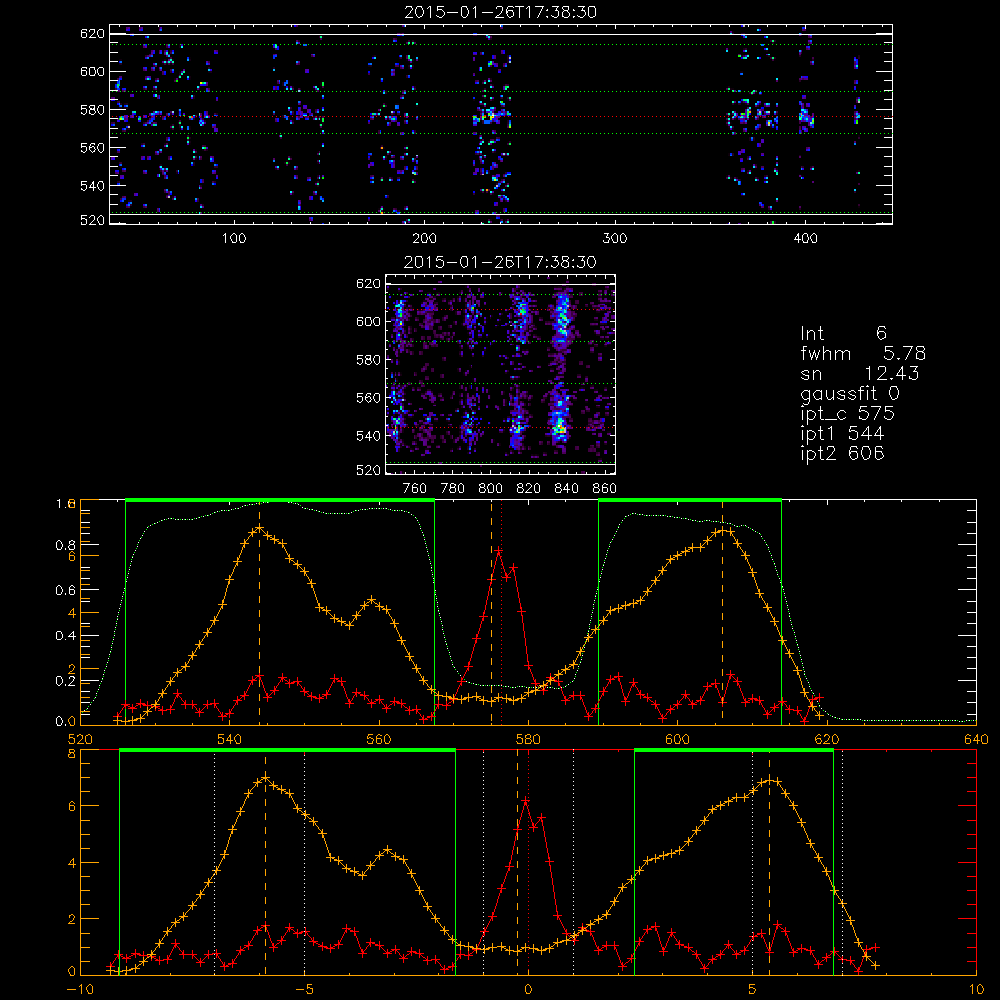Select the 'Int 6' readout line
The width and height of the screenshot is (1000, 1000).
(843, 333)
